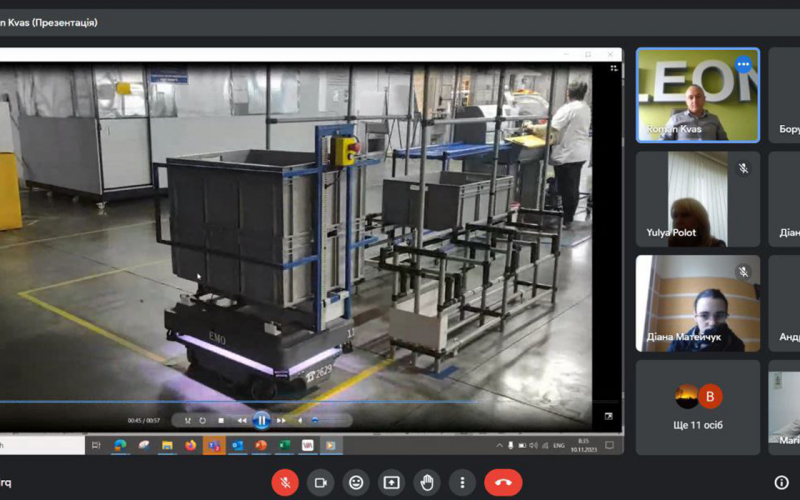Click the present screen button
Image resolution: width=800 pixels, height=500 pixels.
coord(391,483)
